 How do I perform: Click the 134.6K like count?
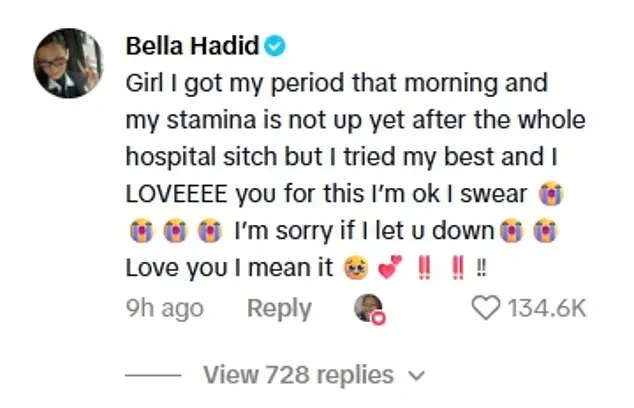coord(548,309)
